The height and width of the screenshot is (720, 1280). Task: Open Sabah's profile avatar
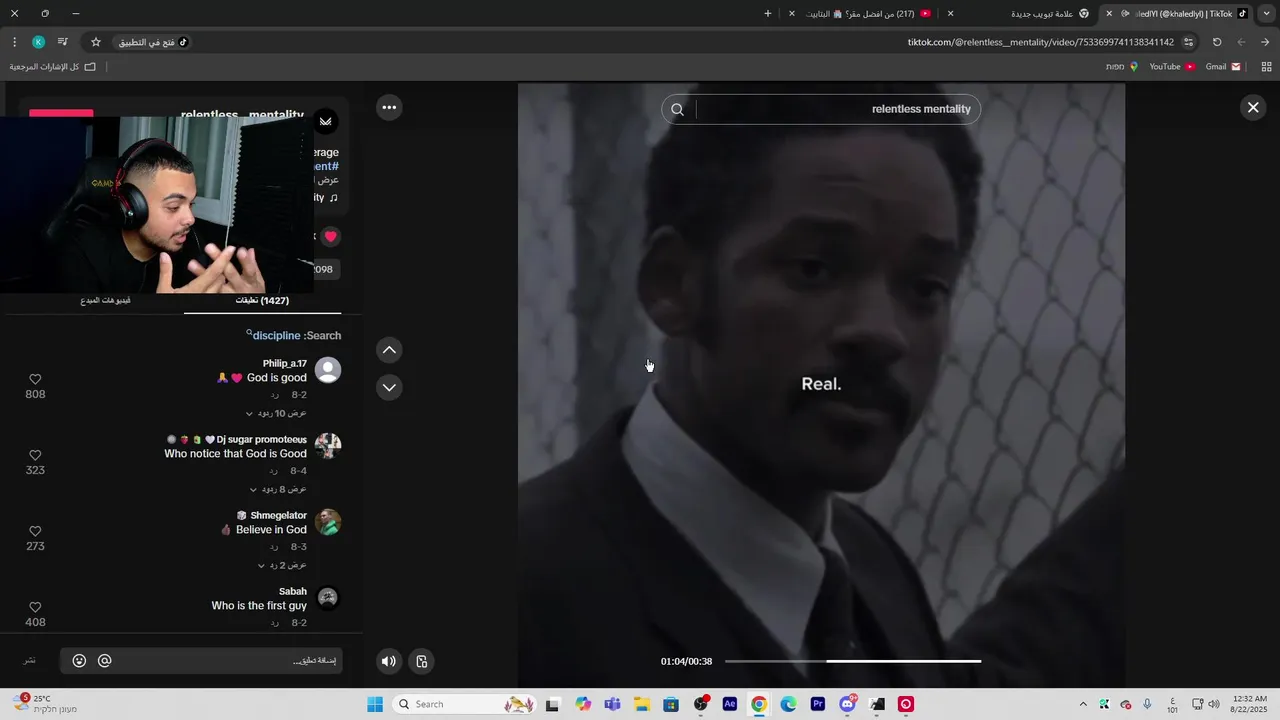point(327,598)
